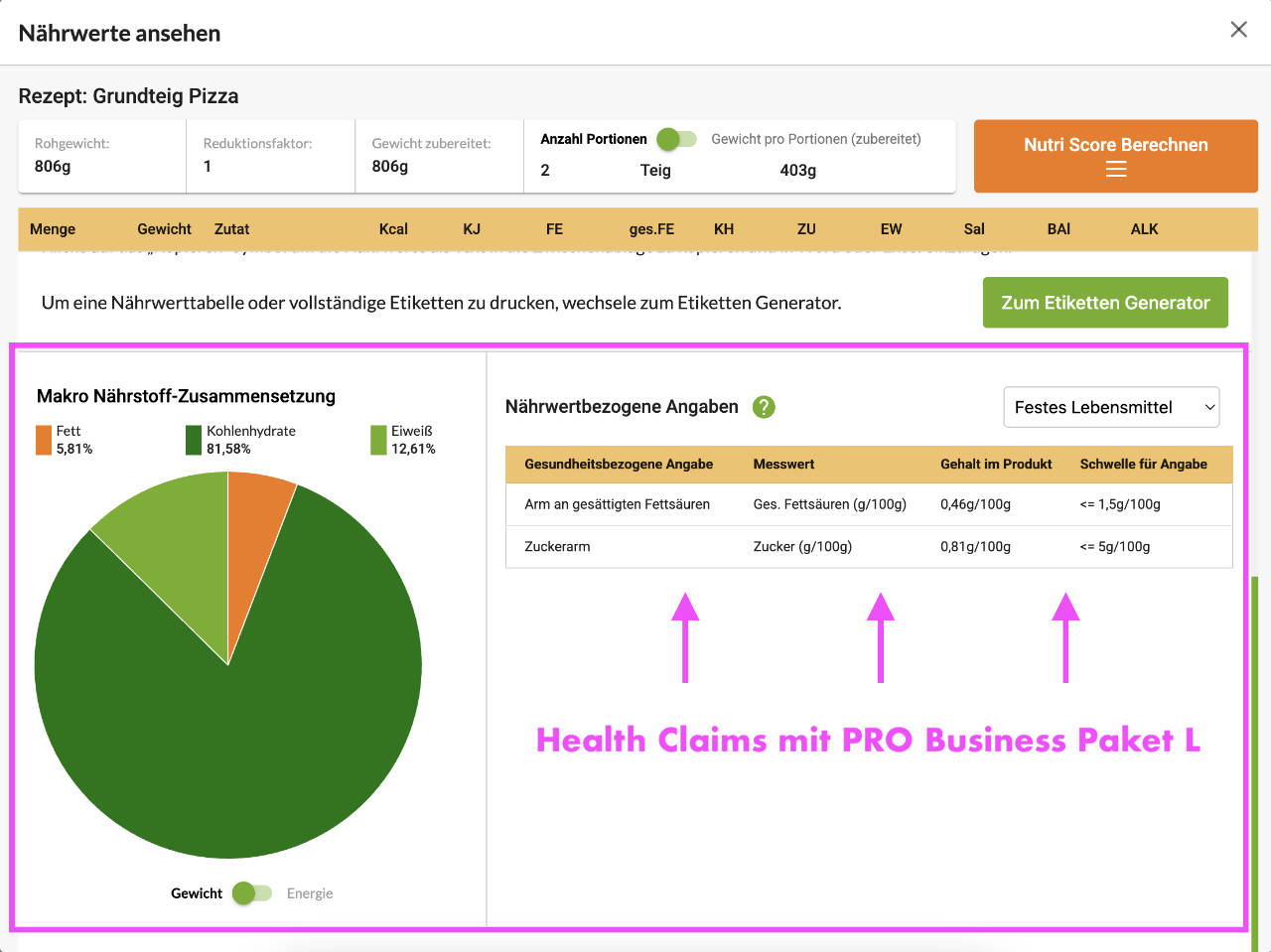The width and height of the screenshot is (1271, 952).
Task: Click the dark green Kohlenhydrate legend swatch
Action: [193, 438]
